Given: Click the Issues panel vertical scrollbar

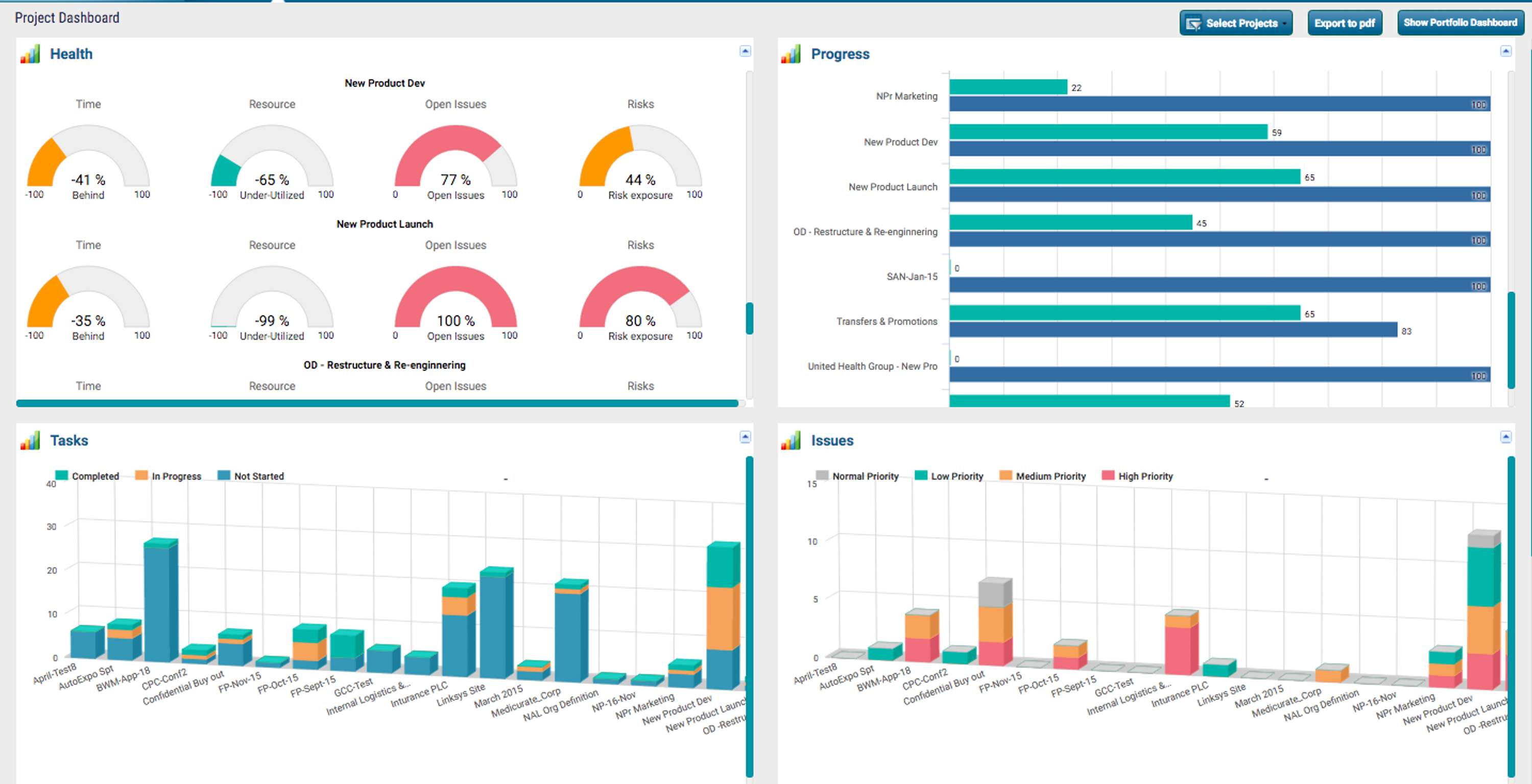Looking at the screenshot, I should click(x=1511, y=617).
